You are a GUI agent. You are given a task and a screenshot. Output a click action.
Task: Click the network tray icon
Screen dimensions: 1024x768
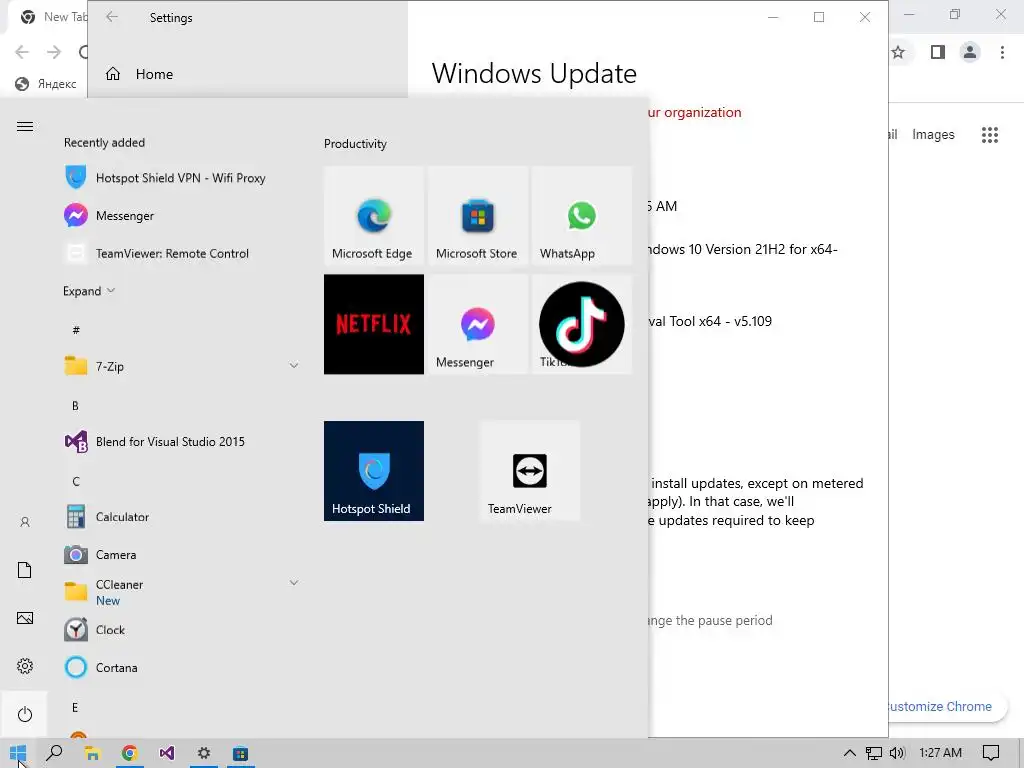(x=873, y=753)
